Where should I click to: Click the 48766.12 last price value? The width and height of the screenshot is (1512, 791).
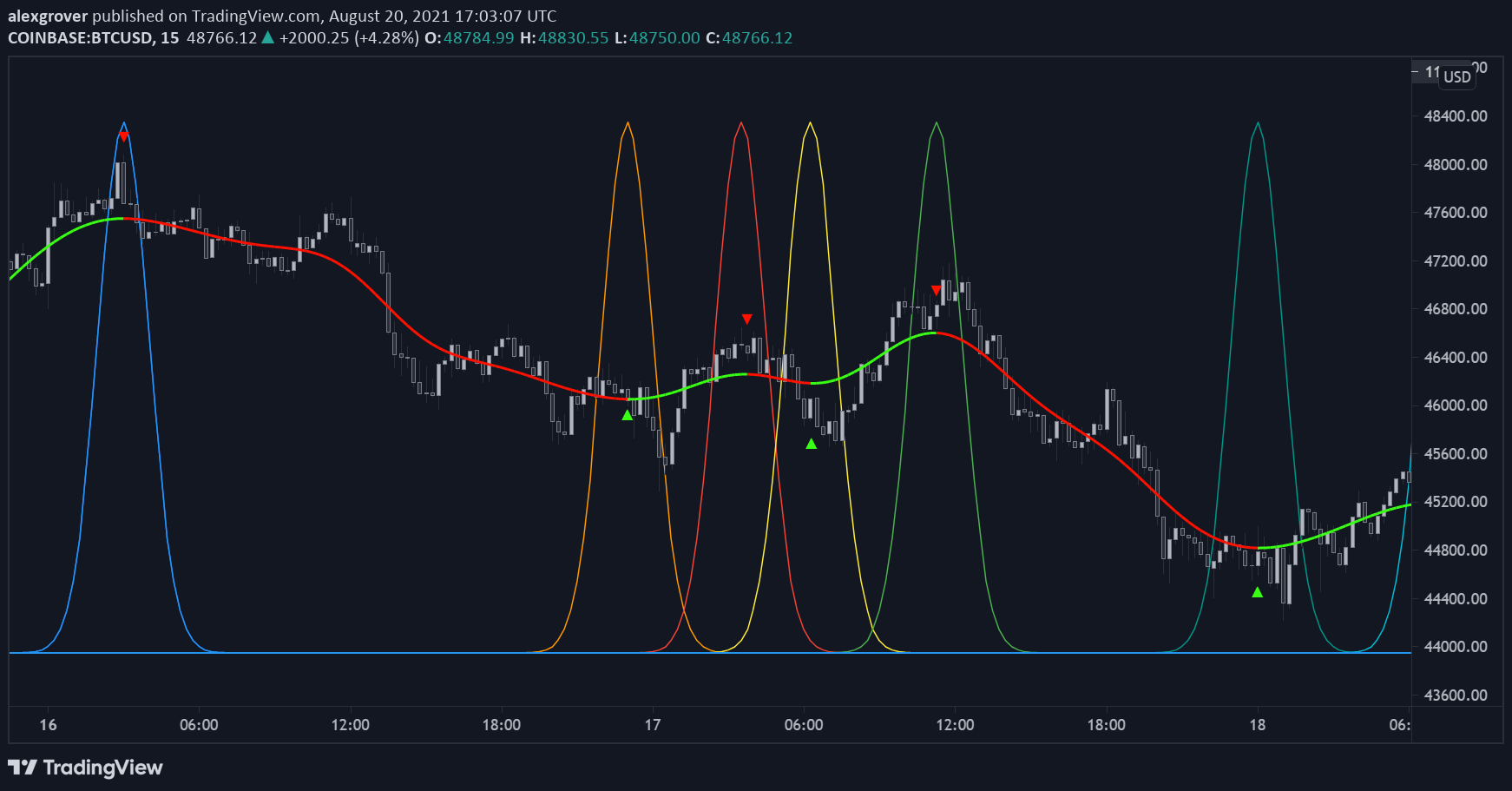[x=222, y=37]
